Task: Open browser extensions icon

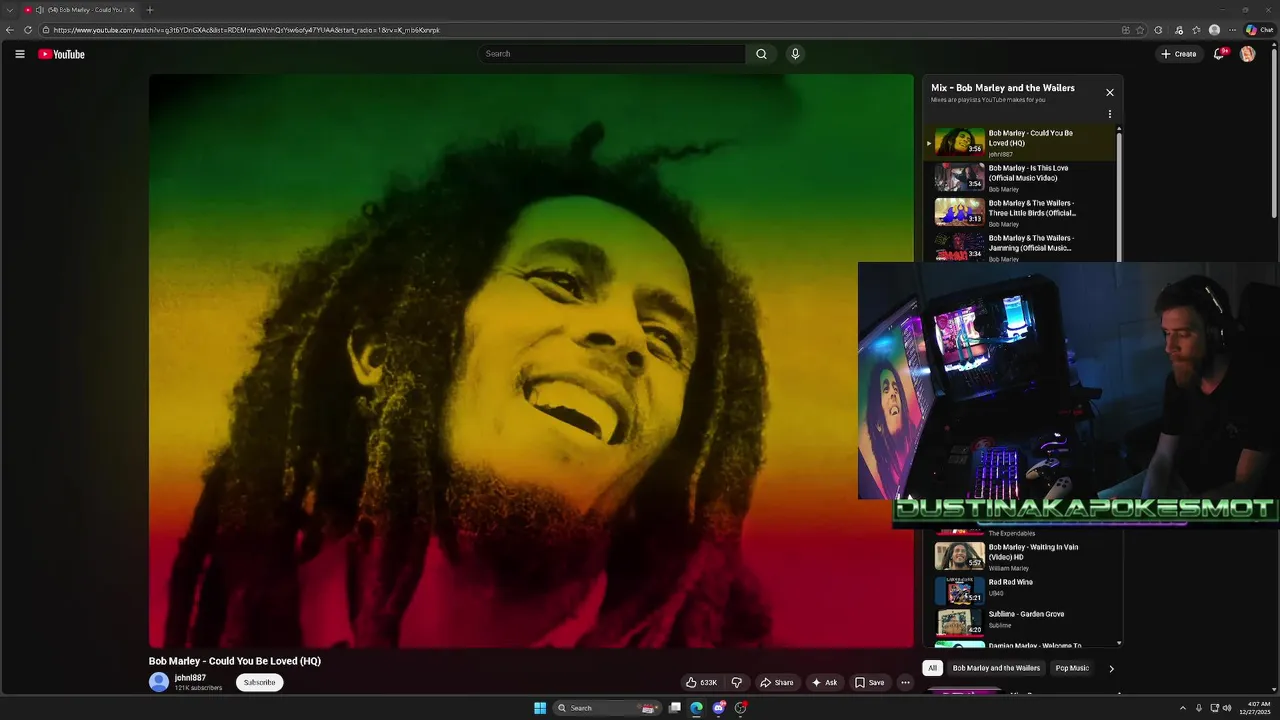Action: tap(1159, 30)
